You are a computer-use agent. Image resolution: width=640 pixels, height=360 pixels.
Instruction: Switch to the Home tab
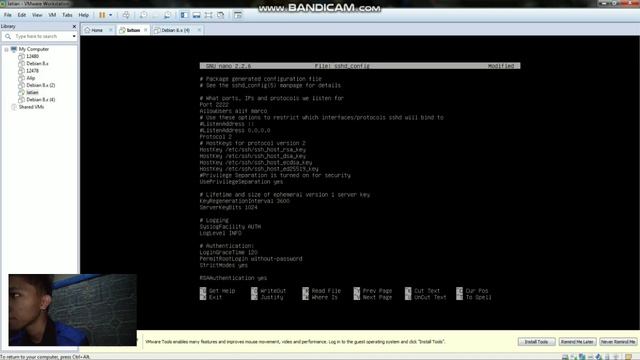(x=97, y=30)
